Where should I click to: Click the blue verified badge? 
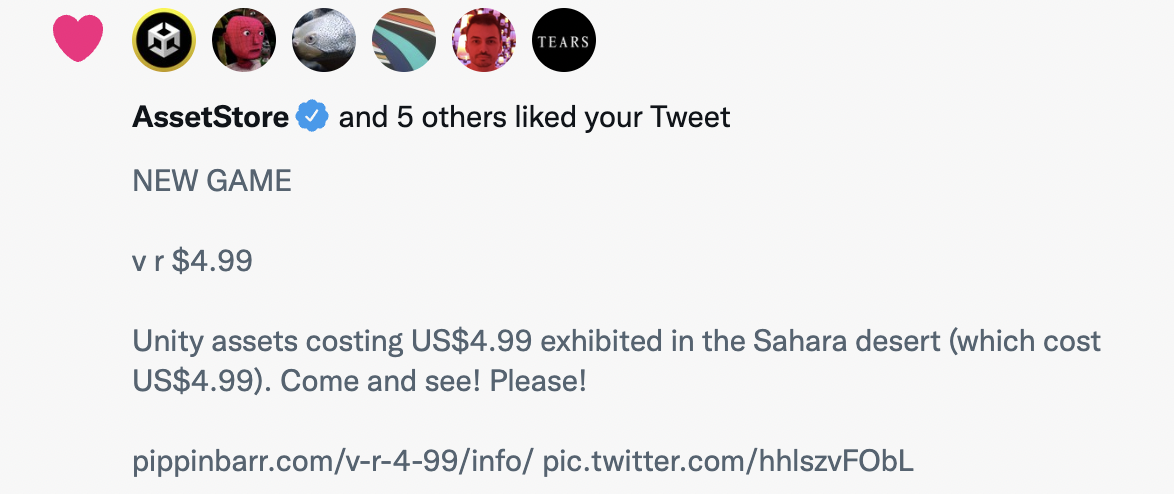[x=312, y=117]
